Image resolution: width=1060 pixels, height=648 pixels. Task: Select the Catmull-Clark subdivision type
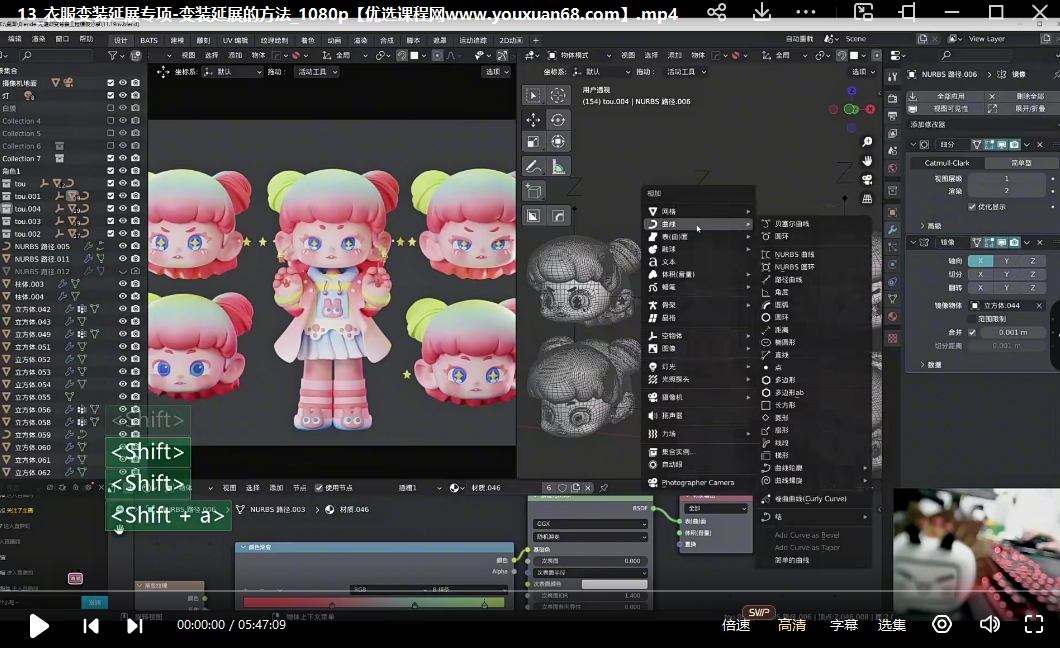(x=946, y=163)
